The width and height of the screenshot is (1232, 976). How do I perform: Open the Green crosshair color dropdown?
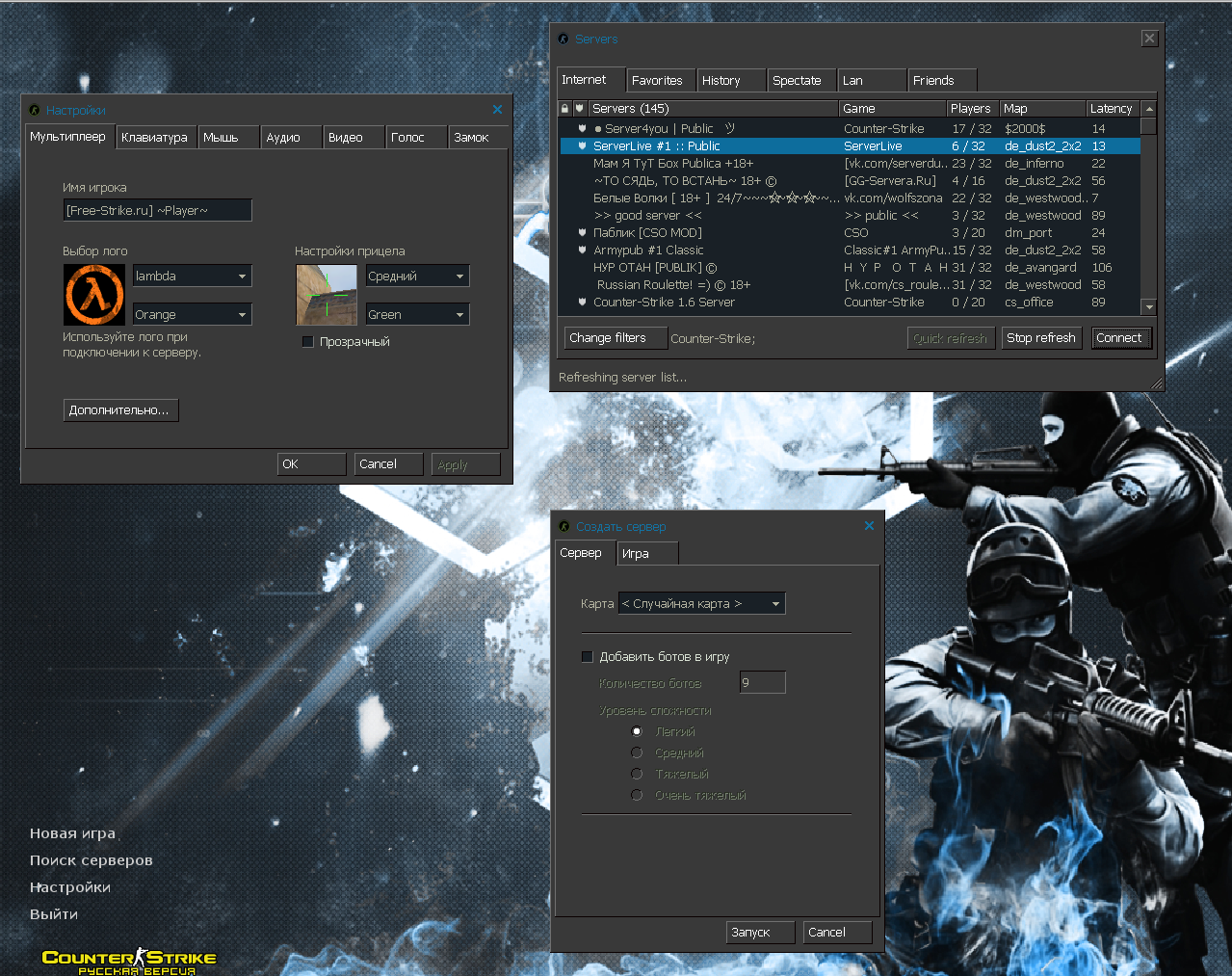417,314
